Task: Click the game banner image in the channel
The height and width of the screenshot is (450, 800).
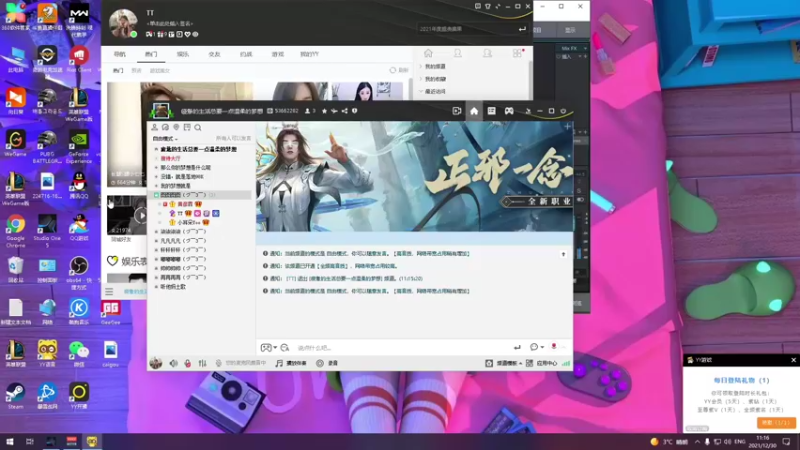Action: (414, 177)
